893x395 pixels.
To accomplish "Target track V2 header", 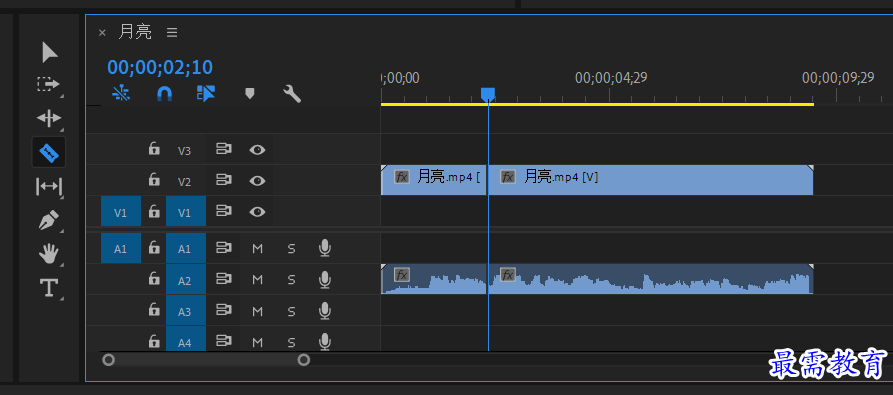I will (x=185, y=182).
